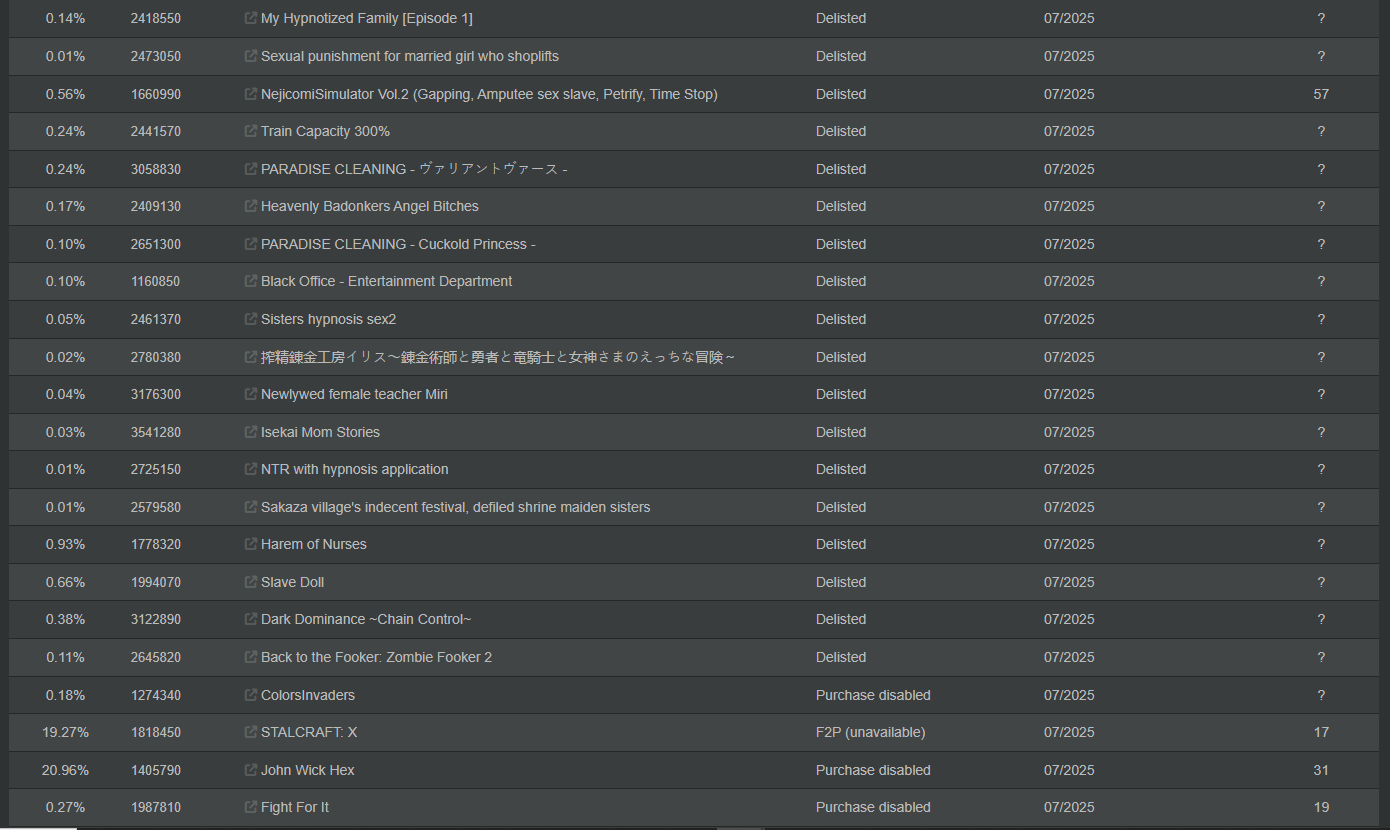The height and width of the screenshot is (830, 1390).
Task: Click external link icon for Harem of Nurses
Action: point(251,544)
